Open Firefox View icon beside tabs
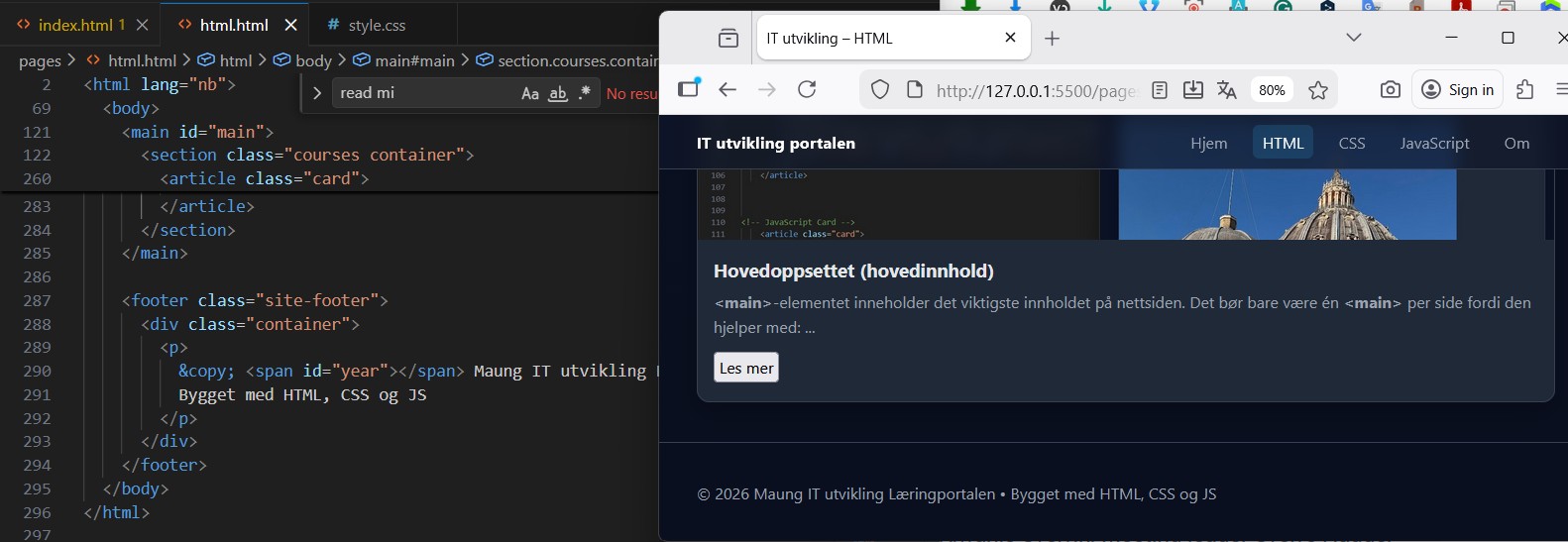 pyautogui.click(x=728, y=39)
